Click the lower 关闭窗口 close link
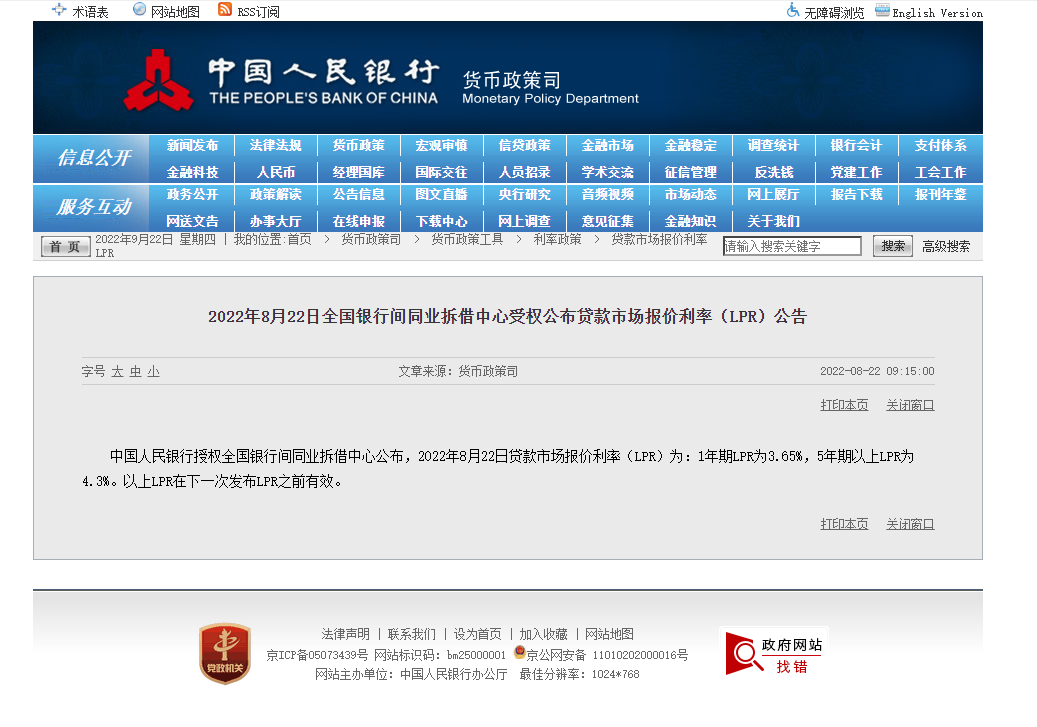This screenshot has width=1037, height=727. coord(910,524)
